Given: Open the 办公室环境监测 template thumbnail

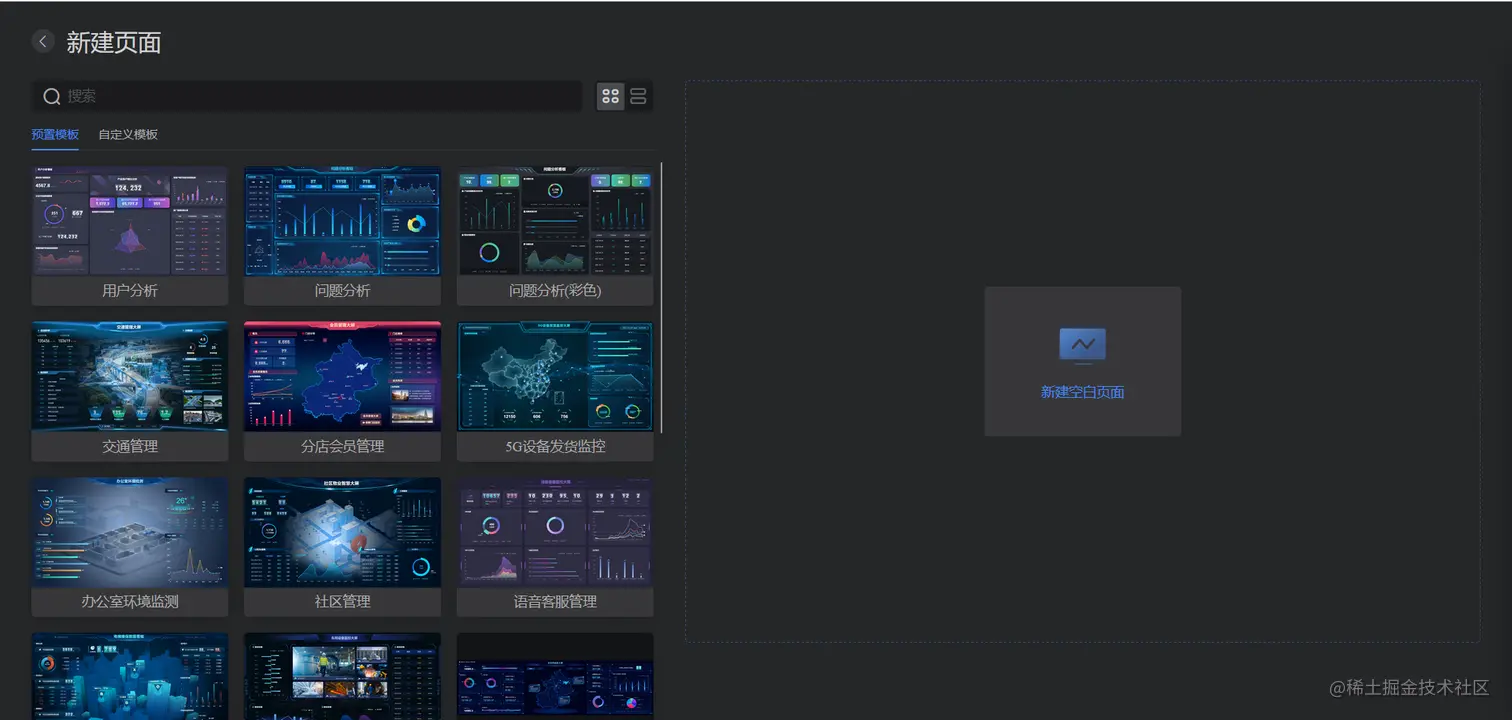Looking at the screenshot, I should 130,532.
